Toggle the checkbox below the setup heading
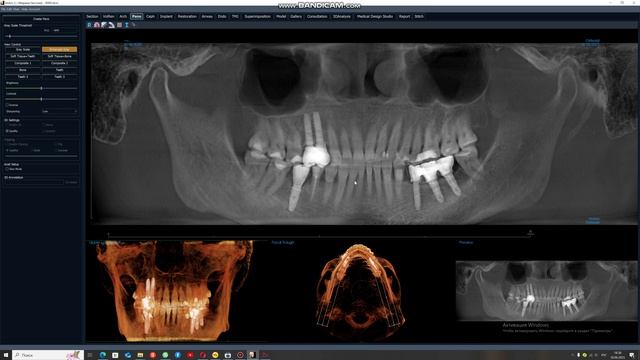The width and height of the screenshot is (640, 360). (x=7, y=169)
